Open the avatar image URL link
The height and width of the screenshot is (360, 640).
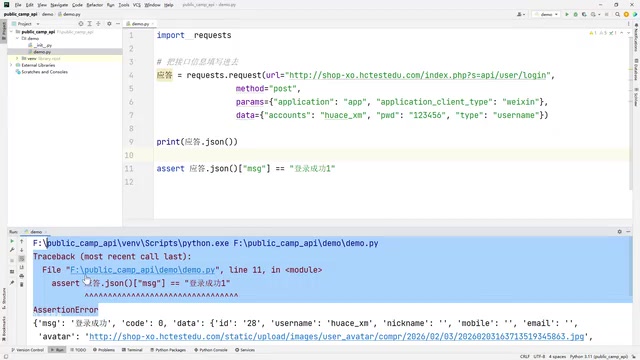pos(337,336)
